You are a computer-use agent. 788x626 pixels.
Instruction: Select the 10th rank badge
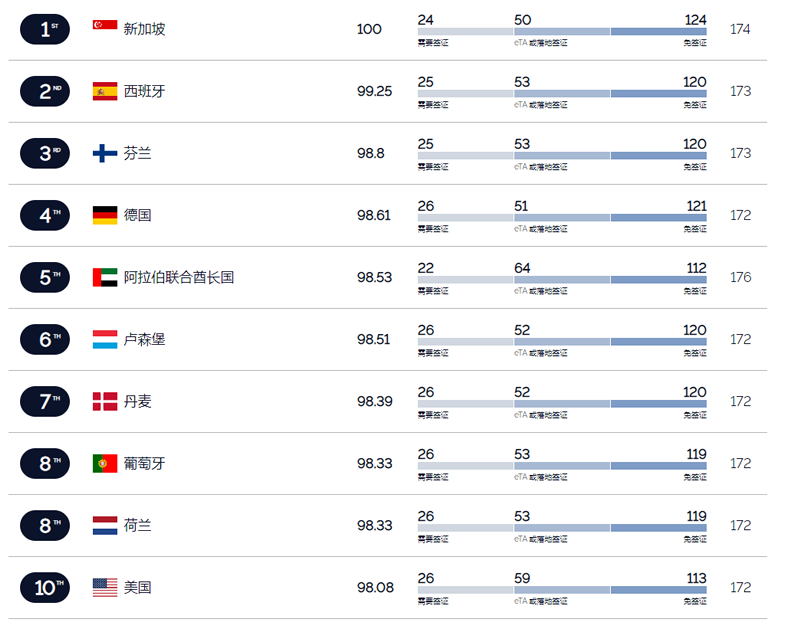[x=45, y=587]
